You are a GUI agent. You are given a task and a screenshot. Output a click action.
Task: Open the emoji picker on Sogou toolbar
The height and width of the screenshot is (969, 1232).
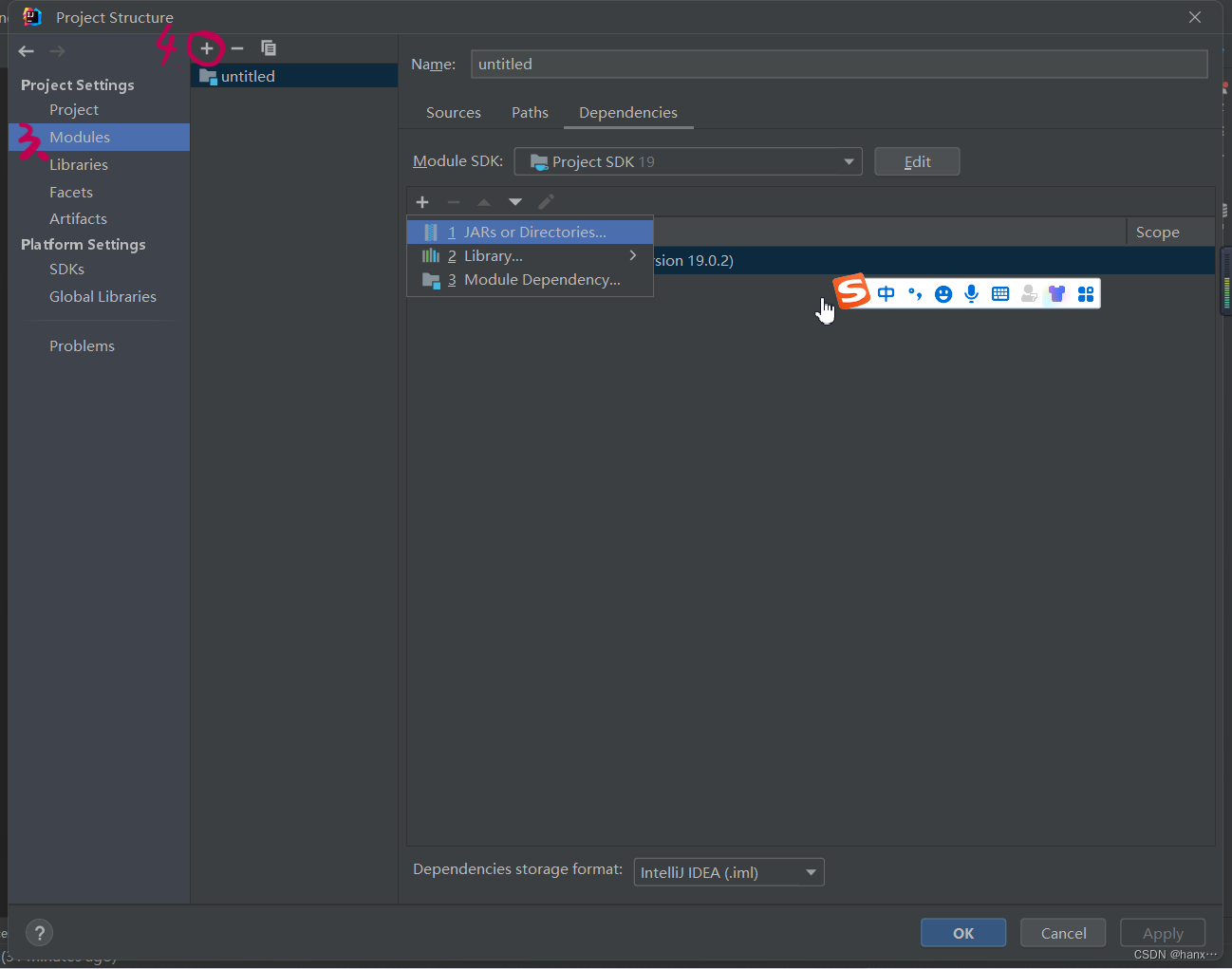[943, 294]
